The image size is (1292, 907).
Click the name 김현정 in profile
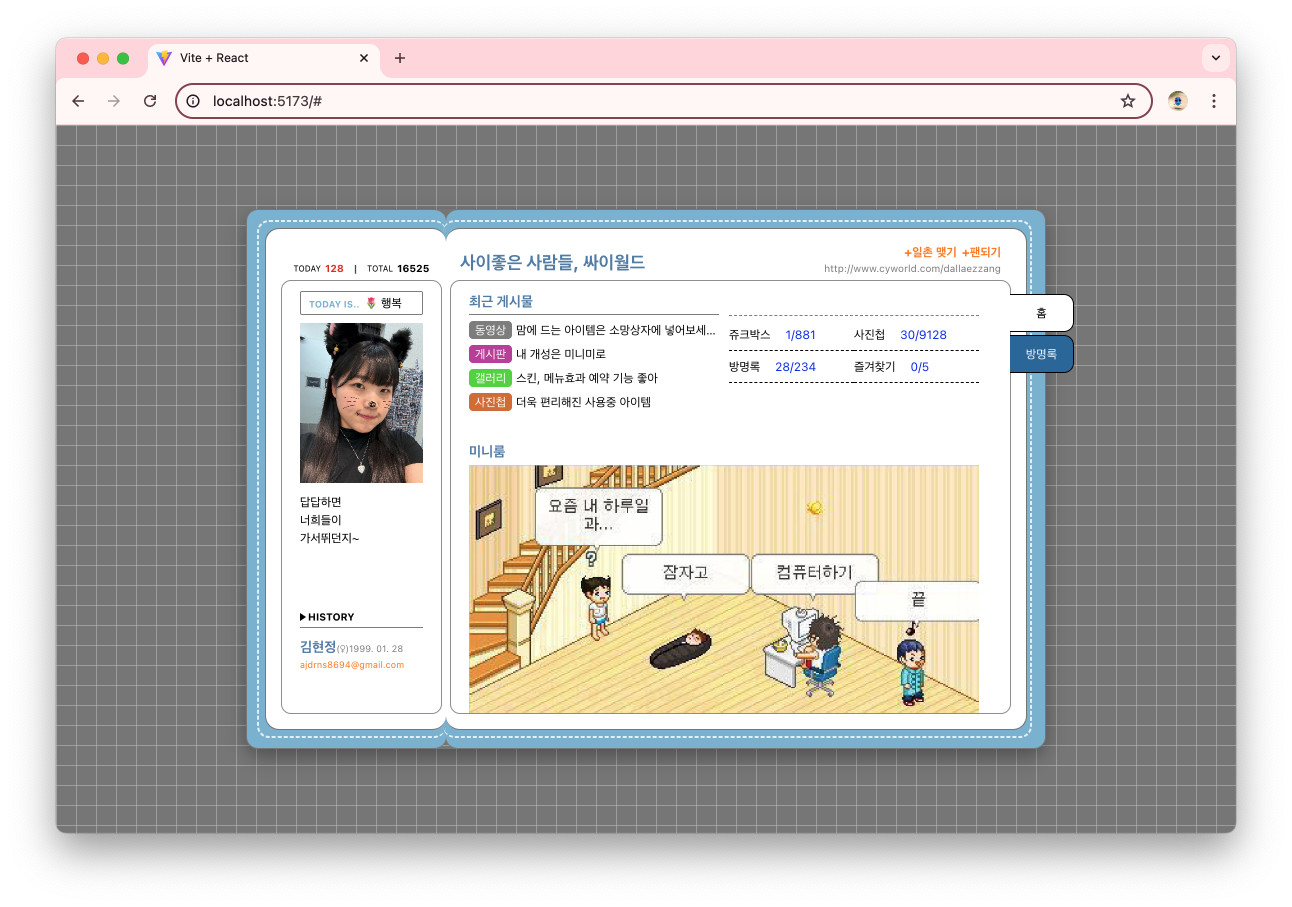tap(318, 647)
